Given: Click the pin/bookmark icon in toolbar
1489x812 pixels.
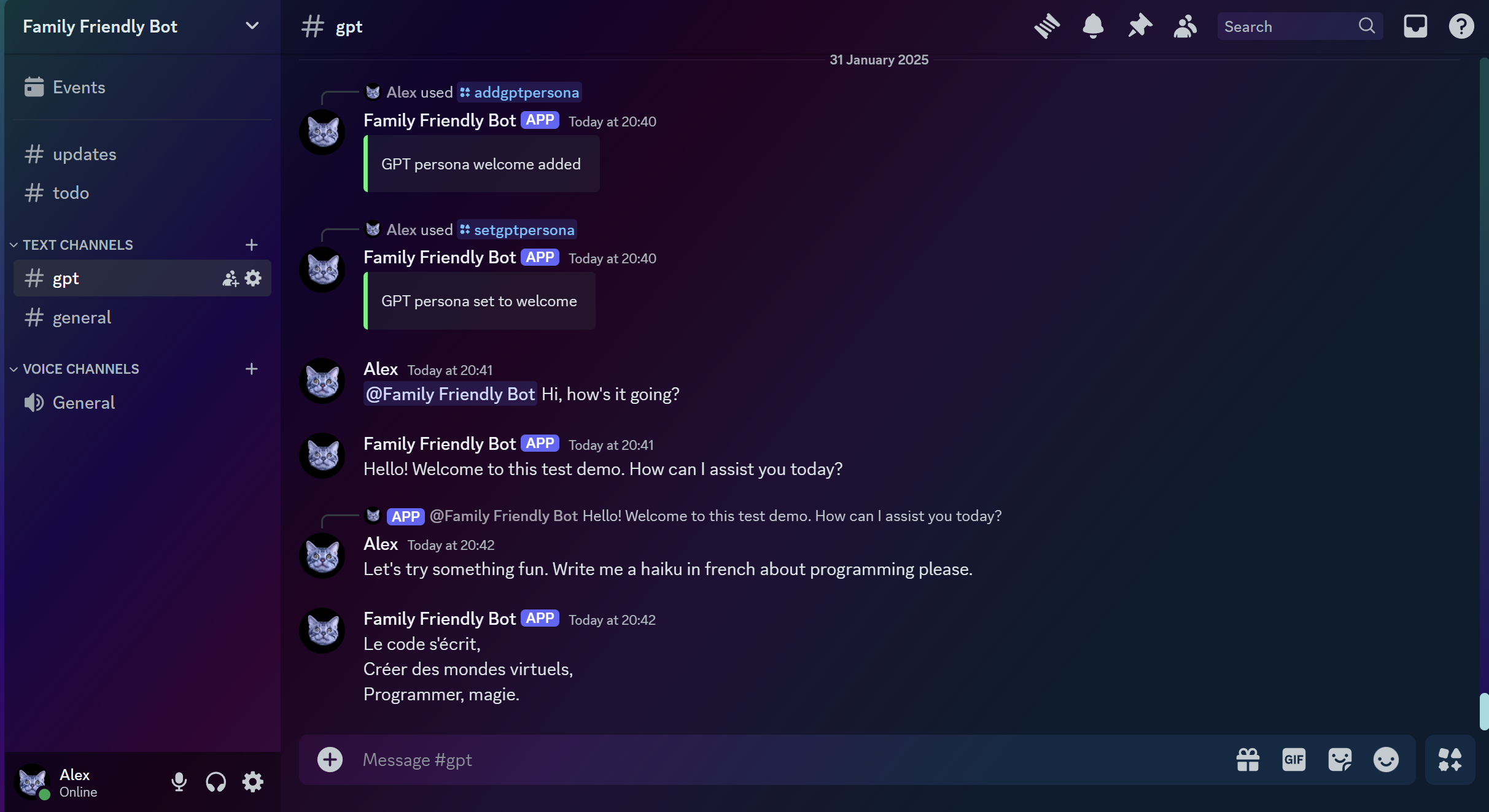Looking at the screenshot, I should coord(1139,27).
